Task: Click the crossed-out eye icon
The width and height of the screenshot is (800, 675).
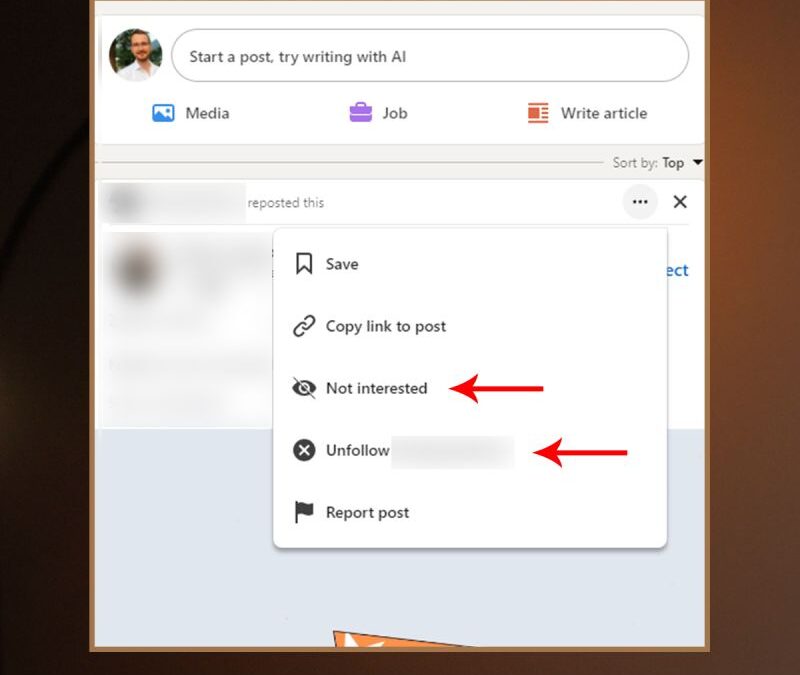Action: tap(304, 388)
